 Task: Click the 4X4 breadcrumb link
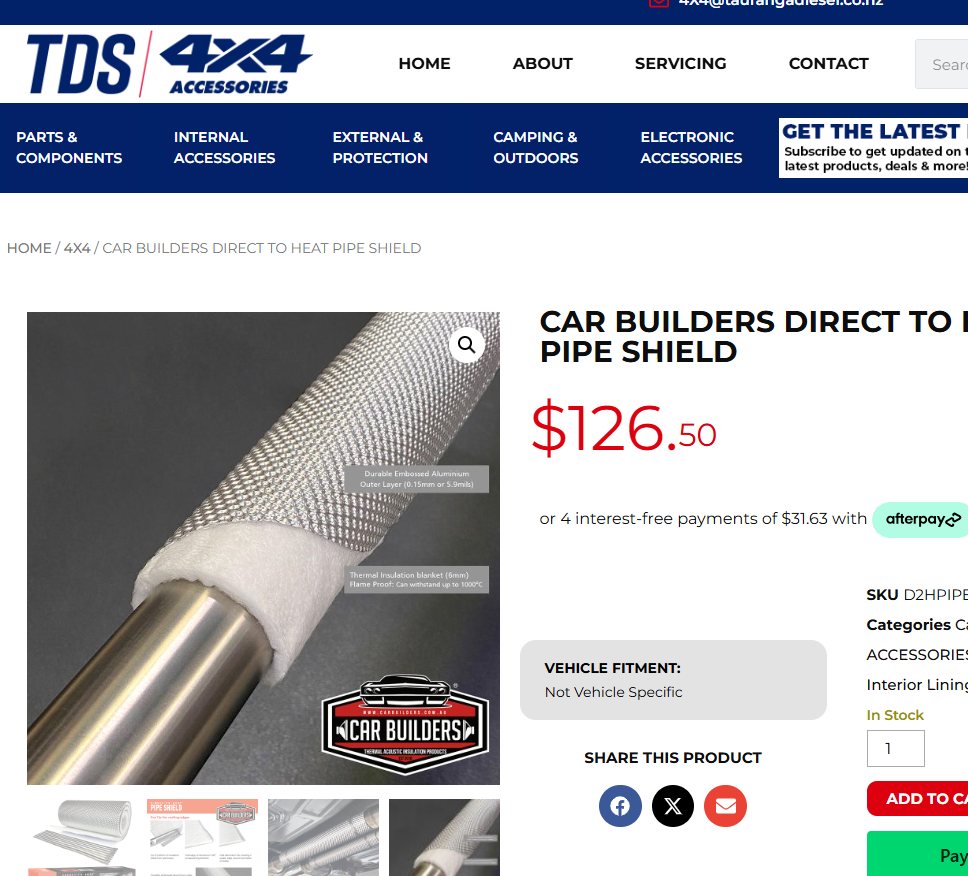tap(77, 248)
